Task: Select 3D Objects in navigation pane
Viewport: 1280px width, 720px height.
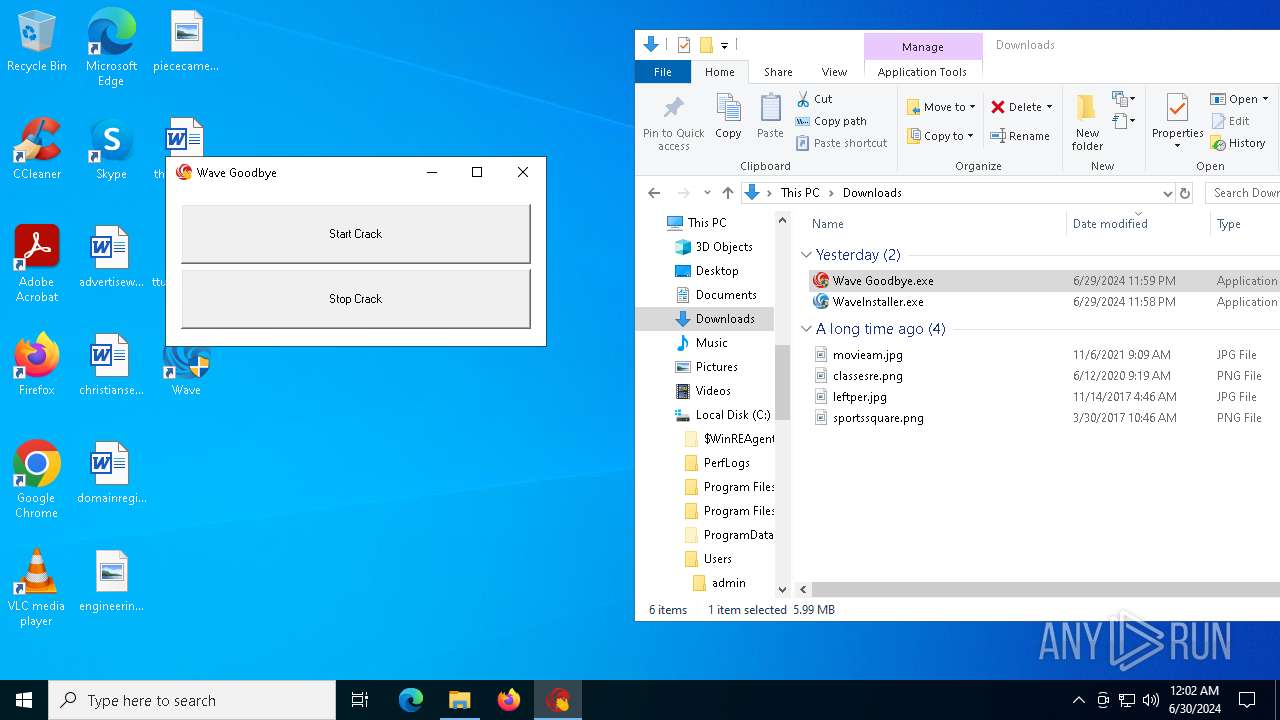Action: [724, 247]
